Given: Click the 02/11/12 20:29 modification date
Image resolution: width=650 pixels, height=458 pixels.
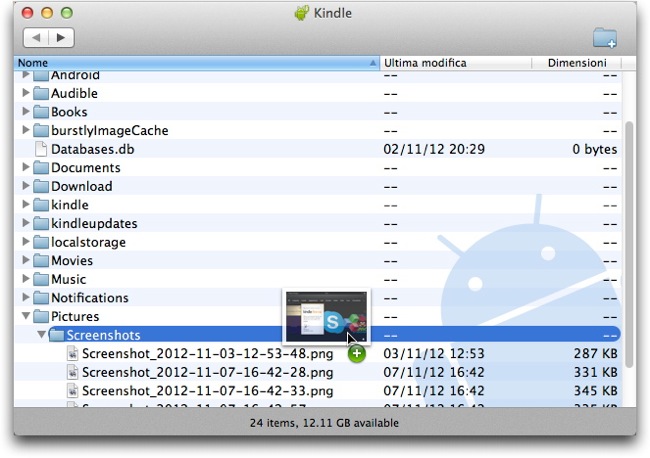Looking at the screenshot, I should [434, 149].
